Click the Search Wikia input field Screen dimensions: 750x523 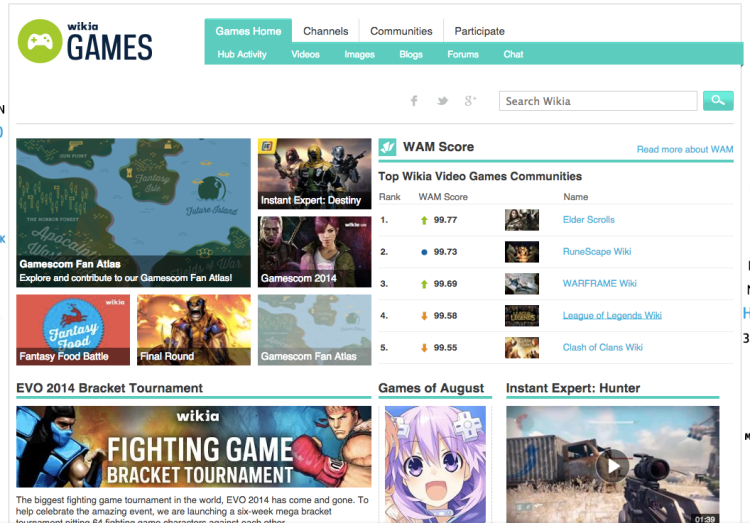click(x=598, y=101)
